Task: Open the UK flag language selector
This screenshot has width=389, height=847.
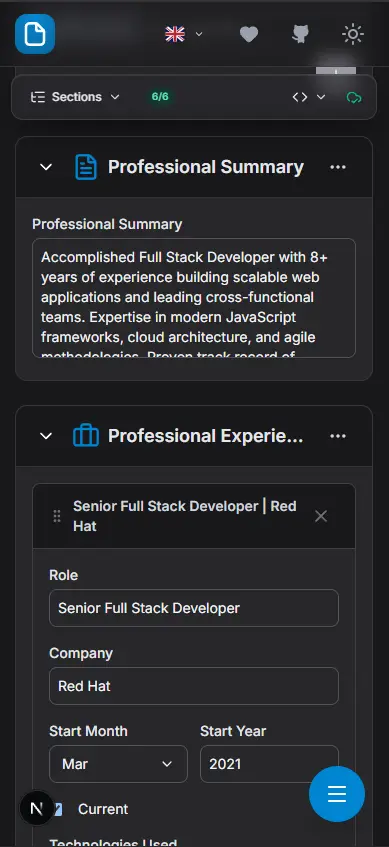Action: point(184,34)
